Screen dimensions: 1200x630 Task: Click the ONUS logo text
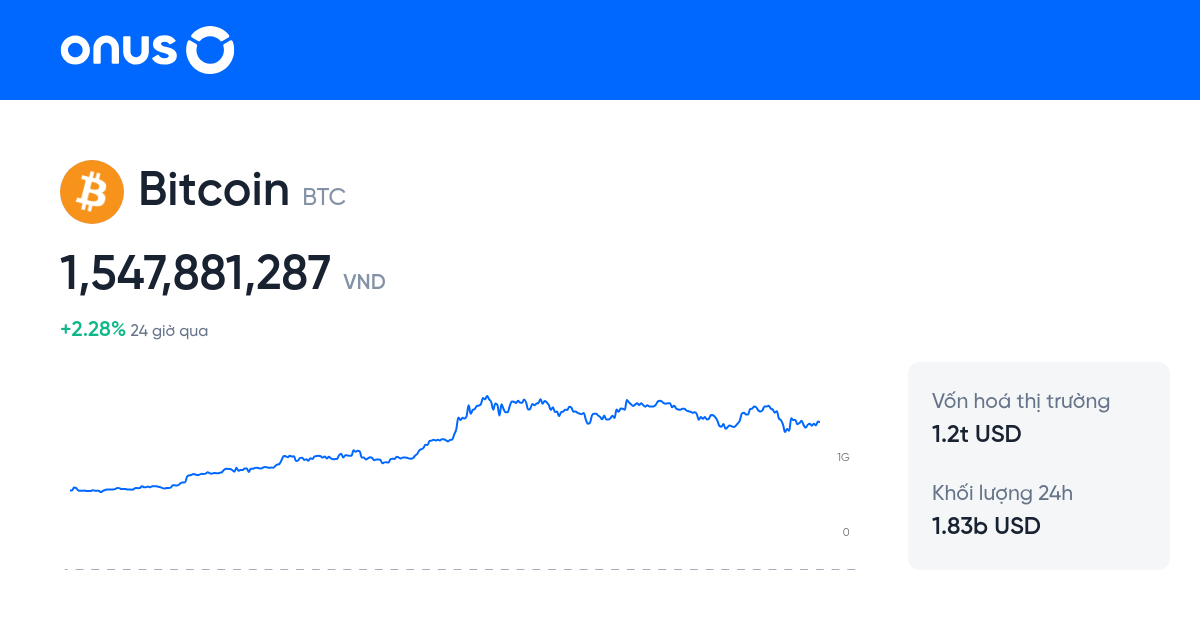pyautogui.click(x=119, y=50)
